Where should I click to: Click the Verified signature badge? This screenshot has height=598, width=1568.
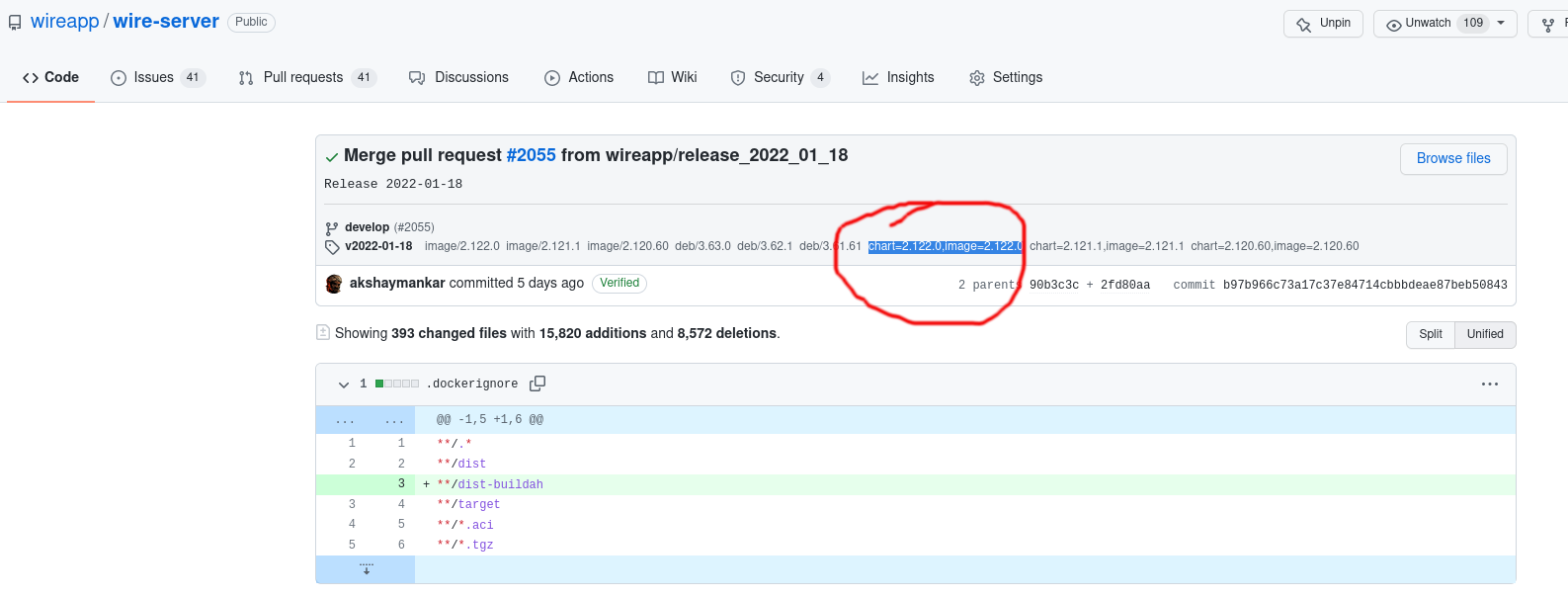tap(619, 283)
